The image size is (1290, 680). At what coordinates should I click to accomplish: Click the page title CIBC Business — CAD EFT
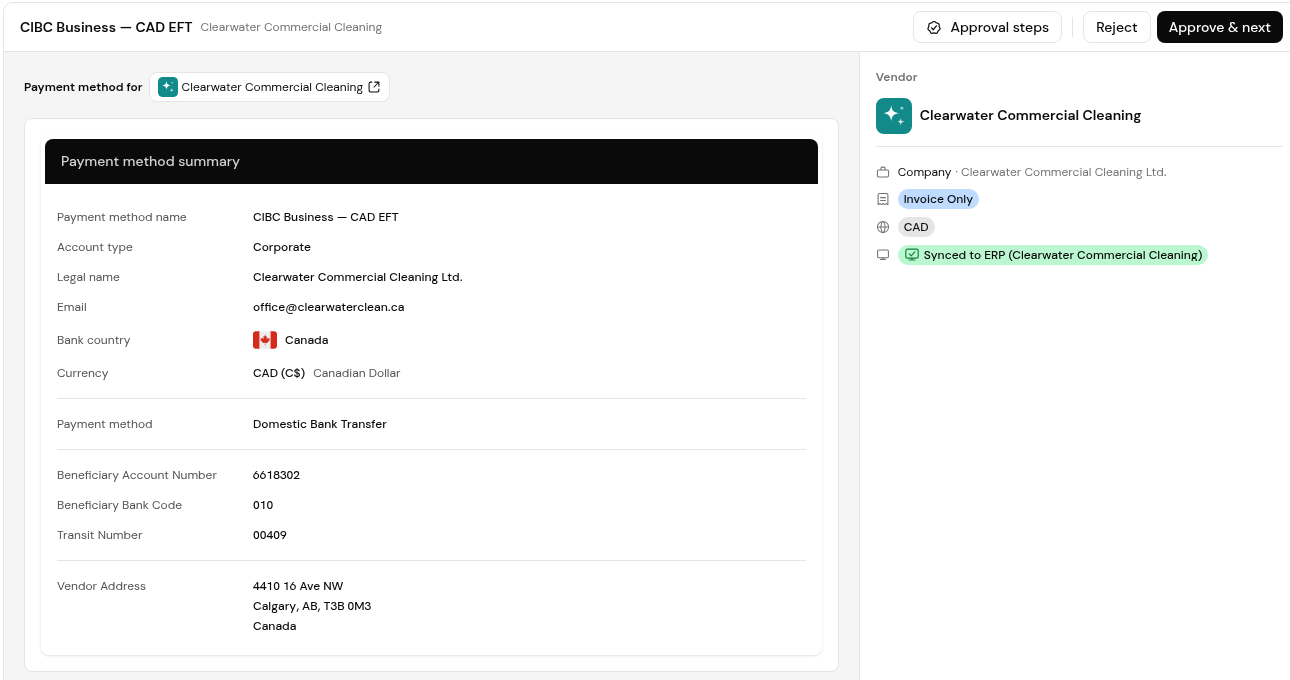(106, 27)
